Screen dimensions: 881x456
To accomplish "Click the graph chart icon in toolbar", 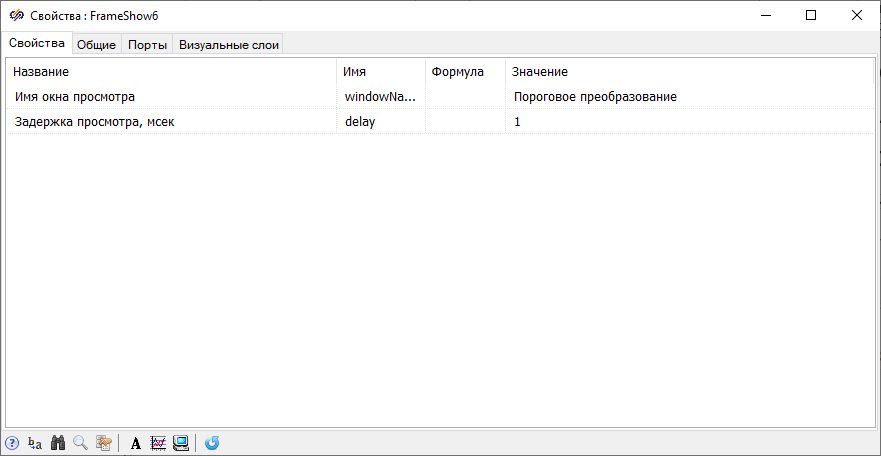I will pyautogui.click(x=158, y=443).
